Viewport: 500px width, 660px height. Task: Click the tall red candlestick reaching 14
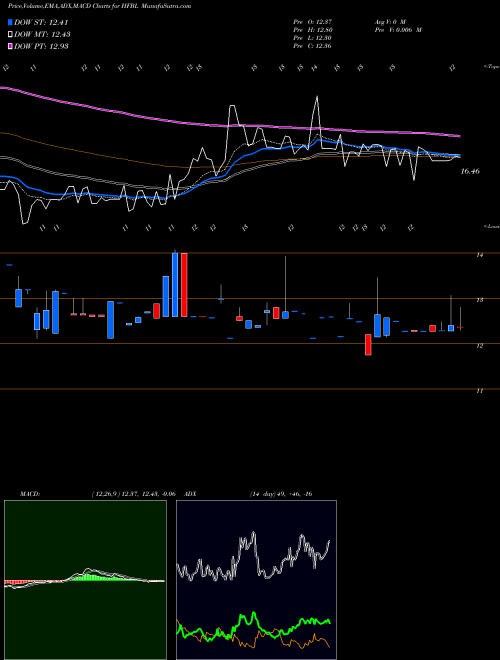click(184, 285)
